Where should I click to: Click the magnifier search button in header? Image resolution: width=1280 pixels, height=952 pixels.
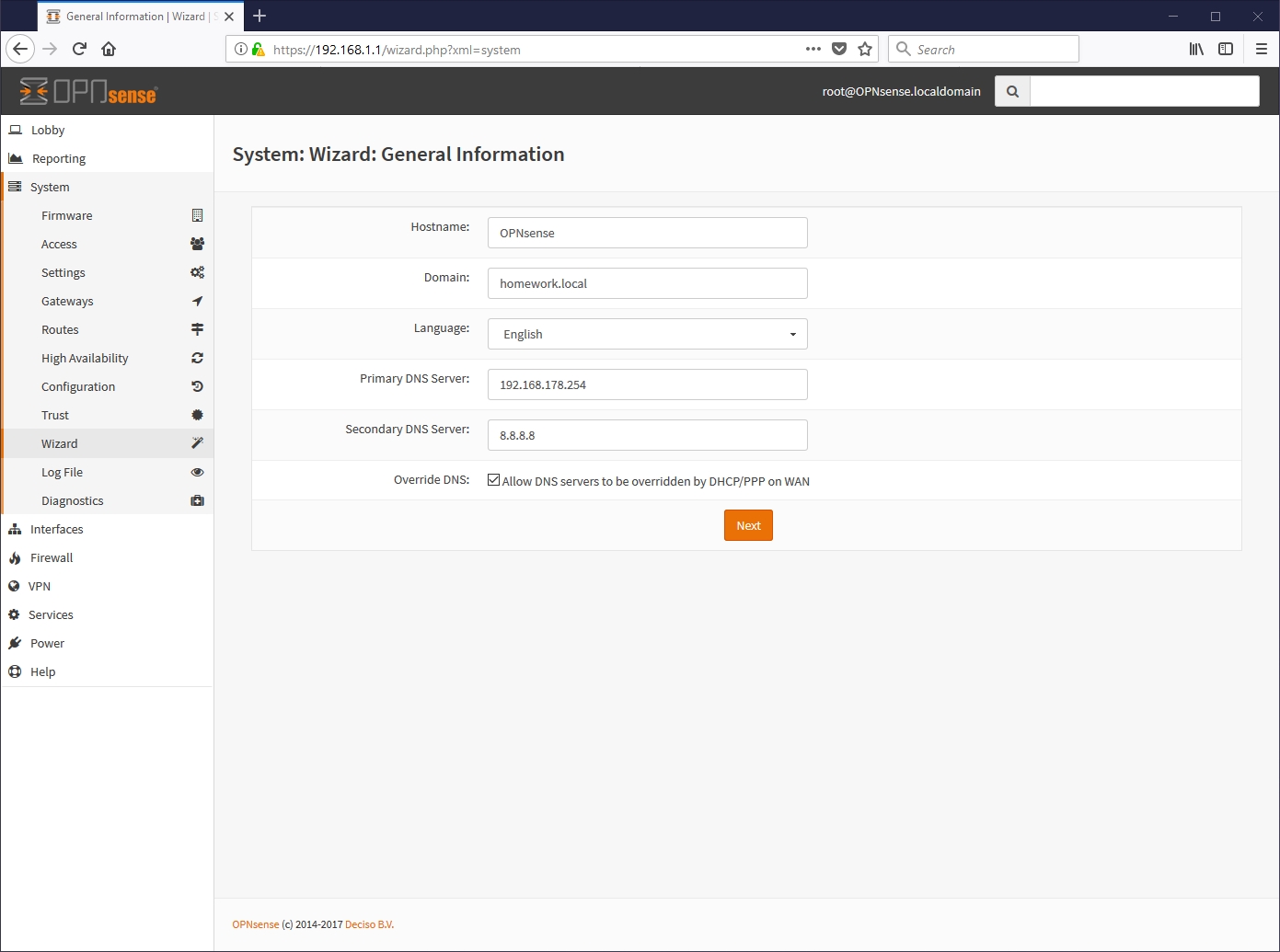coord(1012,91)
